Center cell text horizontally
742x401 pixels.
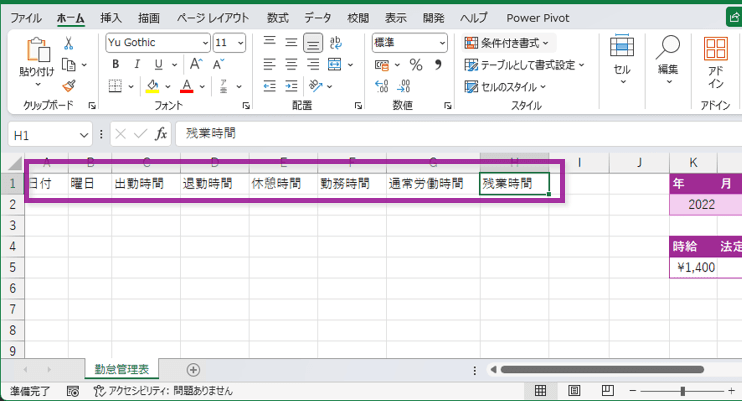(291, 64)
